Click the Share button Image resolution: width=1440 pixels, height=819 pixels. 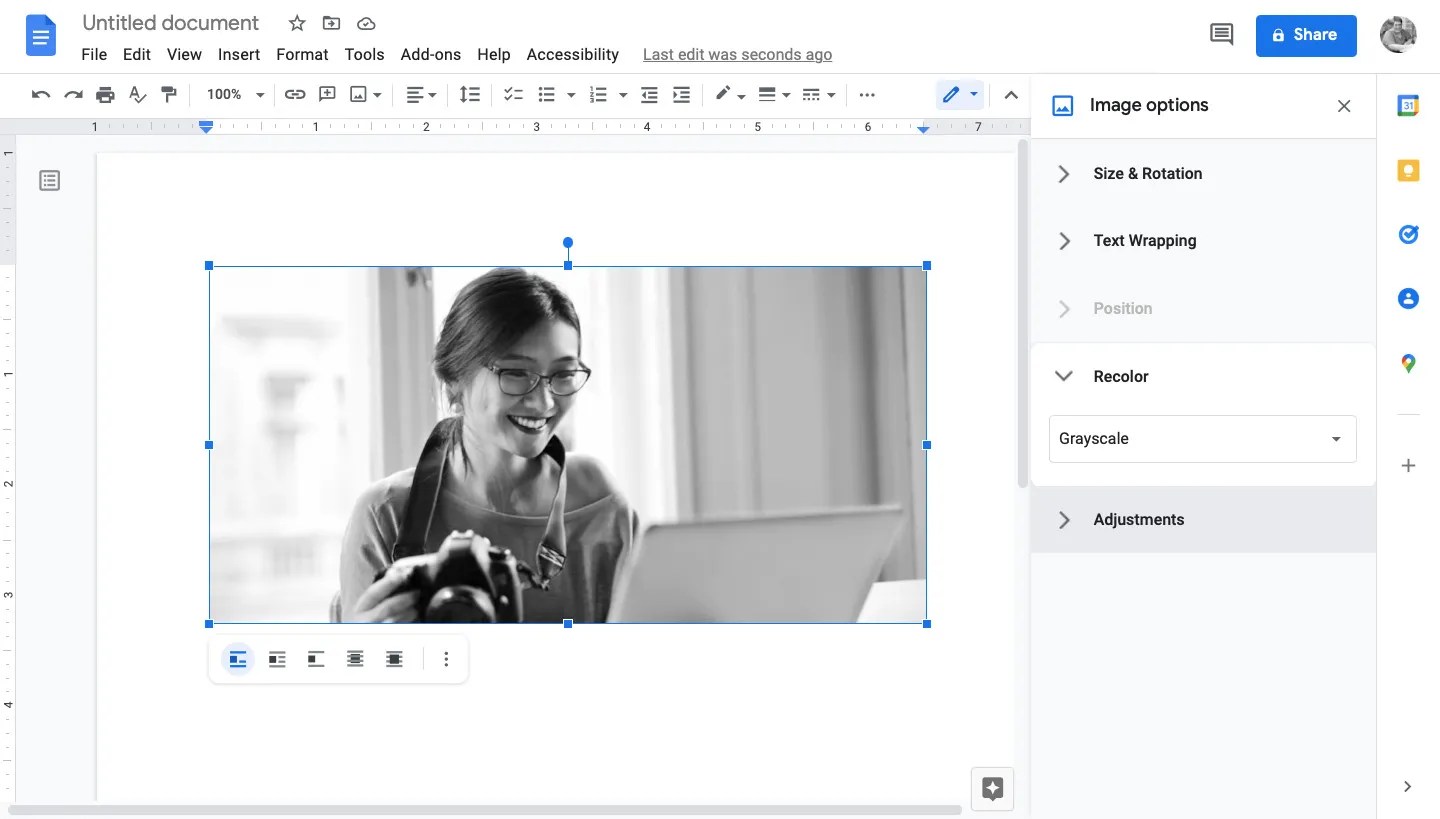(x=1306, y=36)
